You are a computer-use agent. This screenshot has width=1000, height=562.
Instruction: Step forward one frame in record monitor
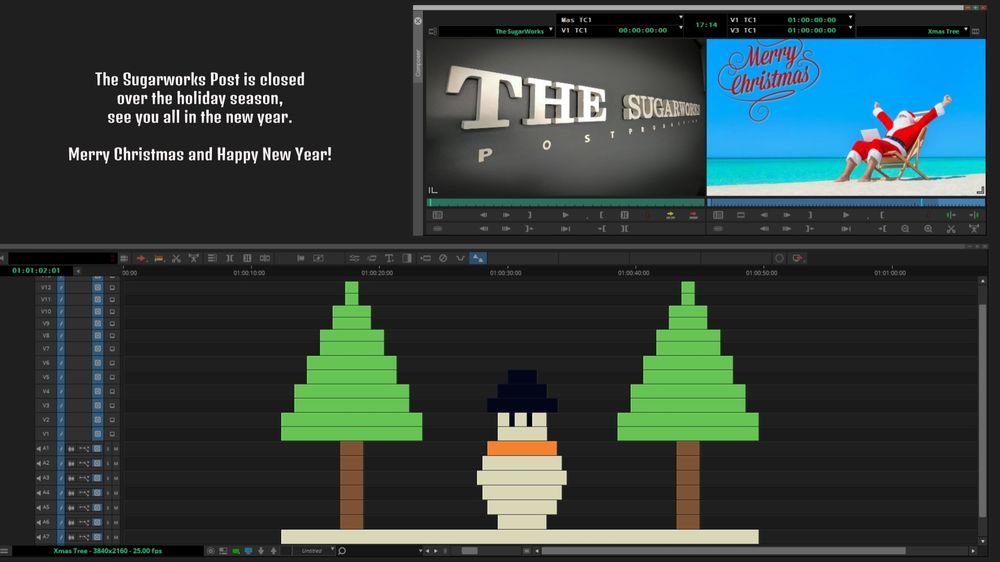click(787, 216)
